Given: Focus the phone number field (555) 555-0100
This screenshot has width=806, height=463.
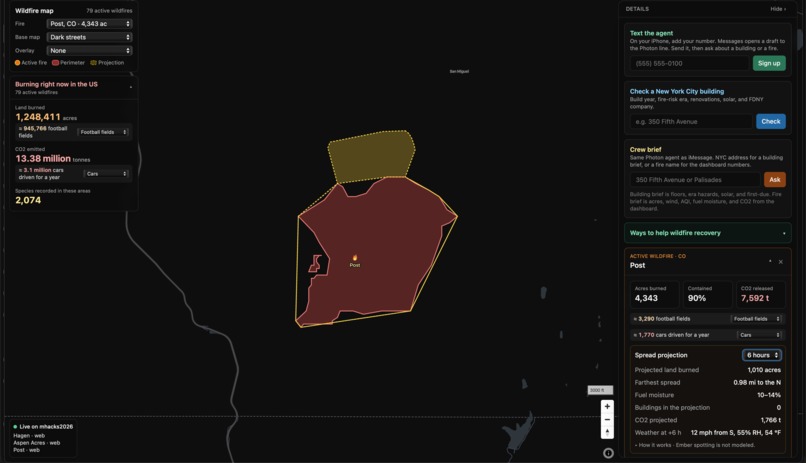Looking at the screenshot, I should tap(689, 63).
